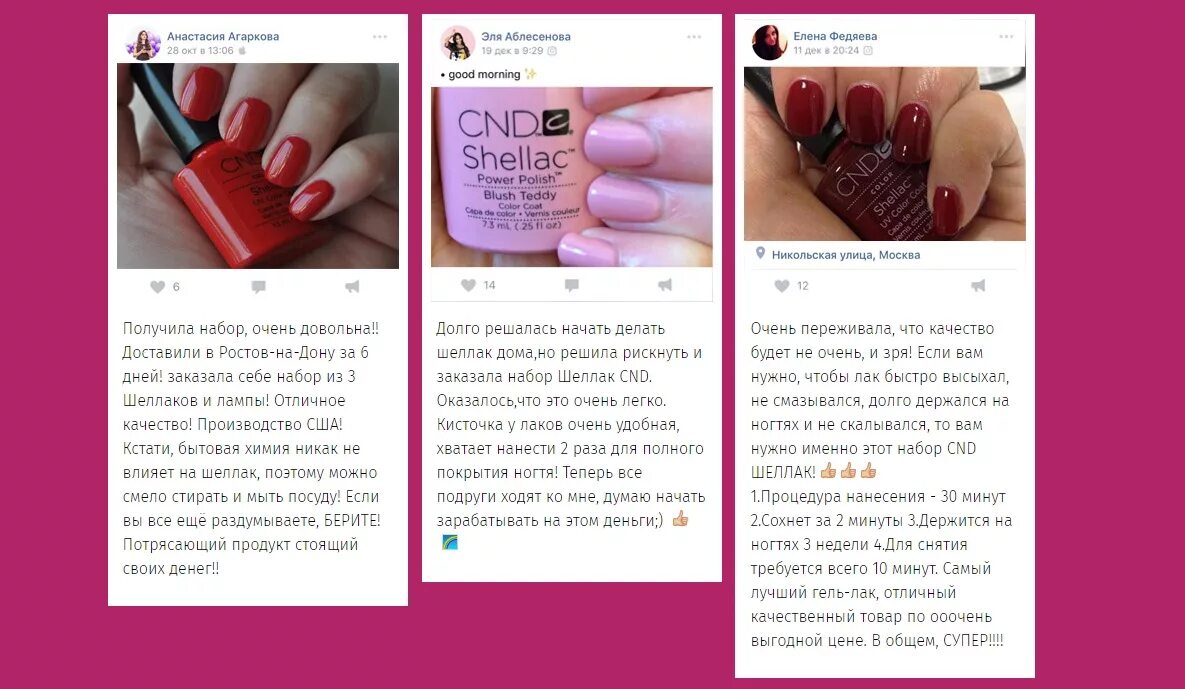Share Елена Федяева's post via megaphone icon
The width and height of the screenshot is (1185, 689).
[x=978, y=286]
